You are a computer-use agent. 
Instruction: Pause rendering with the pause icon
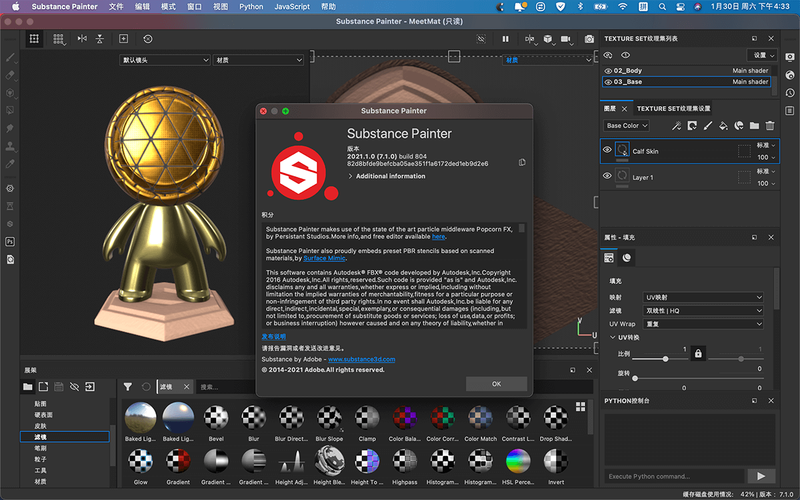click(505, 39)
